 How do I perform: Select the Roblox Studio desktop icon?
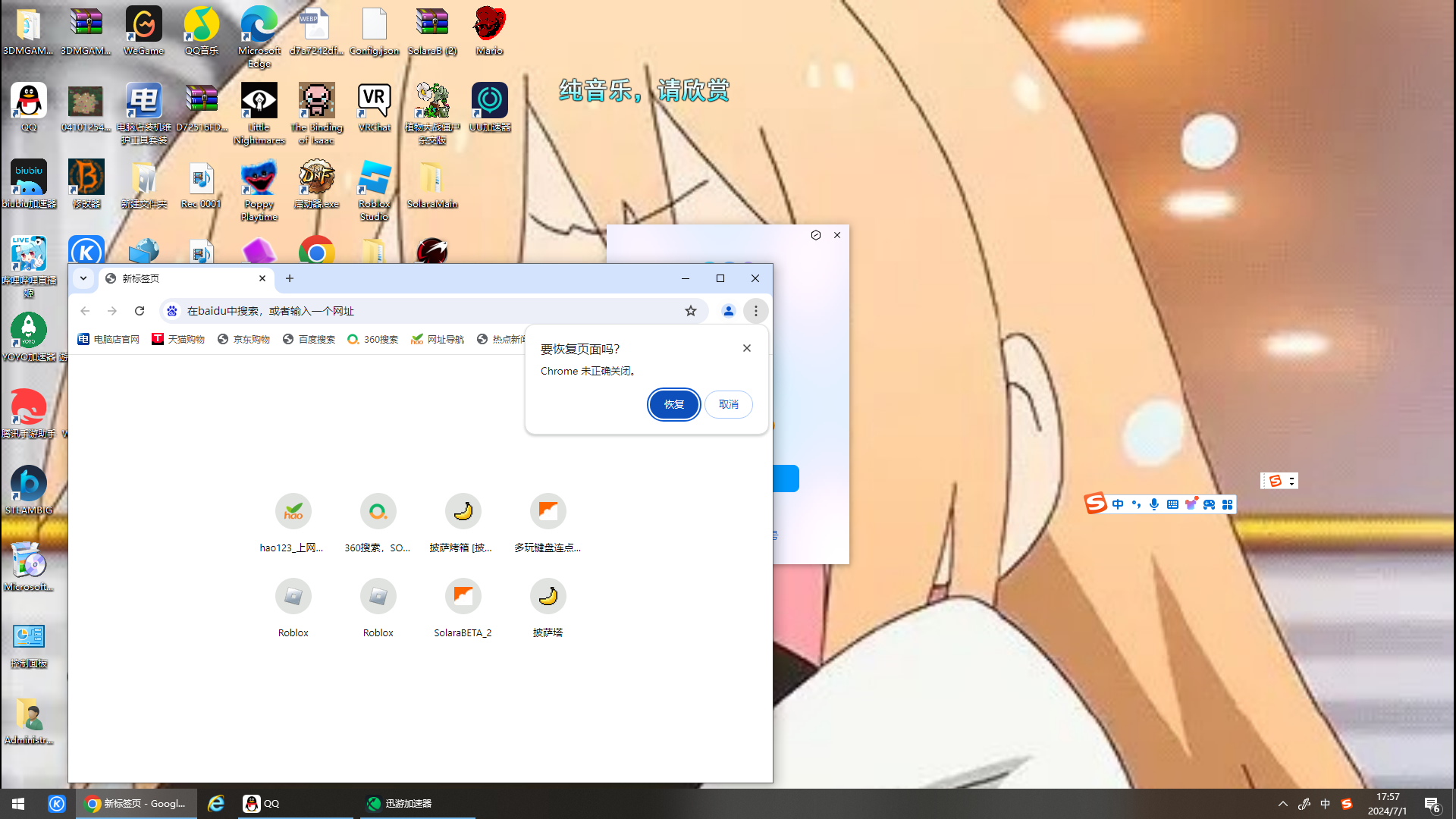pyautogui.click(x=374, y=190)
